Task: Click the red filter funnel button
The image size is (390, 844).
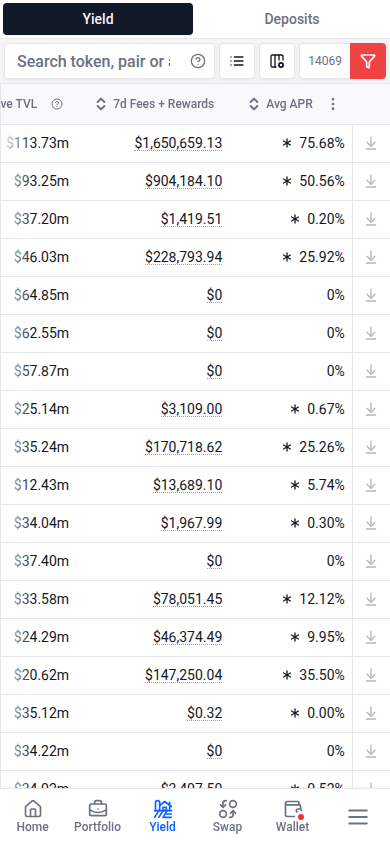Action: (368, 61)
